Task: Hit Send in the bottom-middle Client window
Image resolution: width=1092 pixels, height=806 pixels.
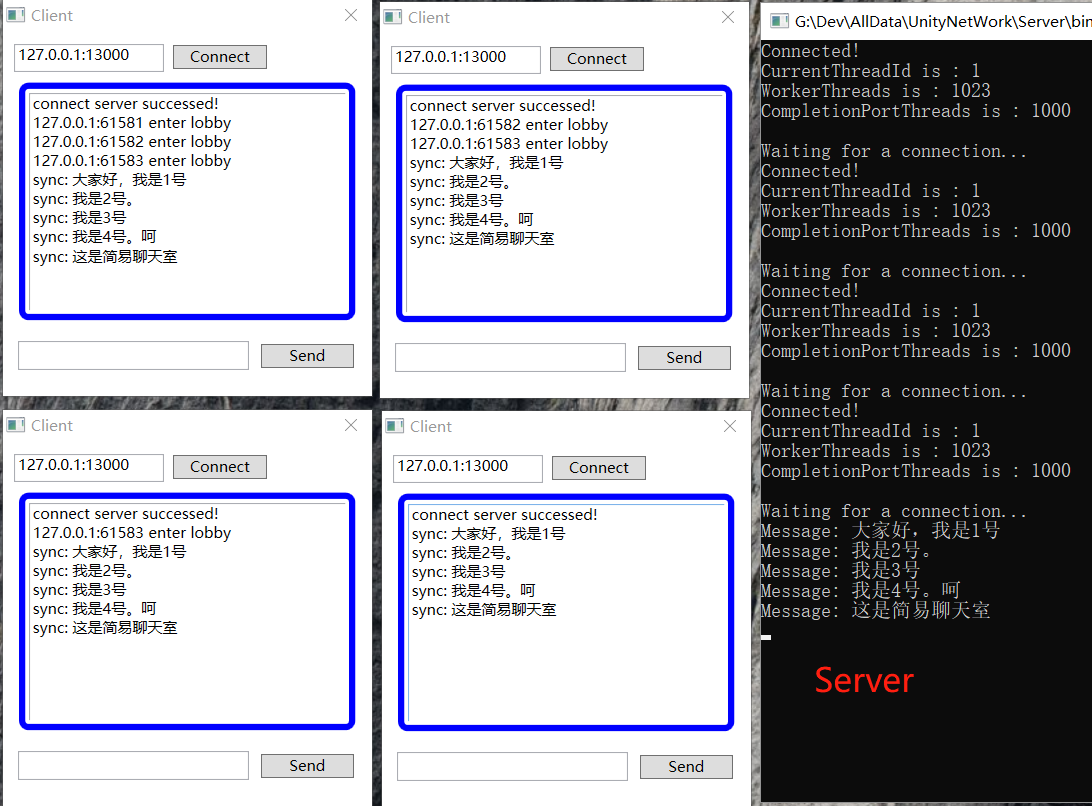Action: [686, 767]
